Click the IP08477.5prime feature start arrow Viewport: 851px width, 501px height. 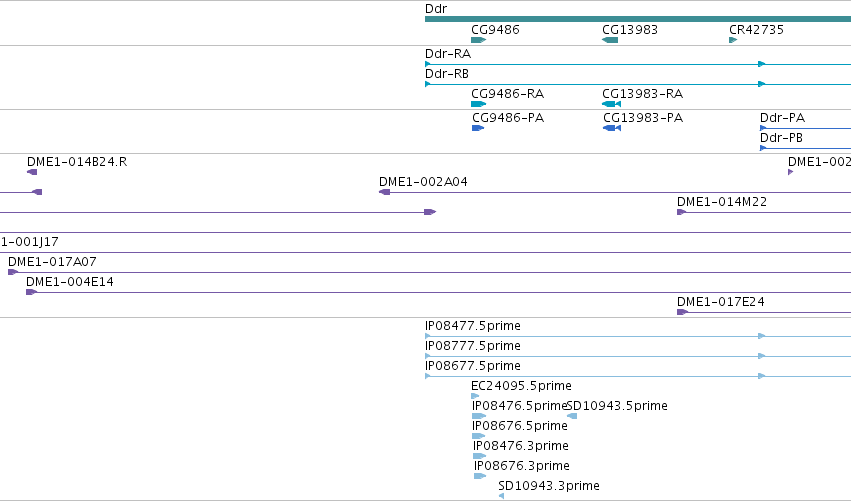pyautogui.click(x=428, y=336)
